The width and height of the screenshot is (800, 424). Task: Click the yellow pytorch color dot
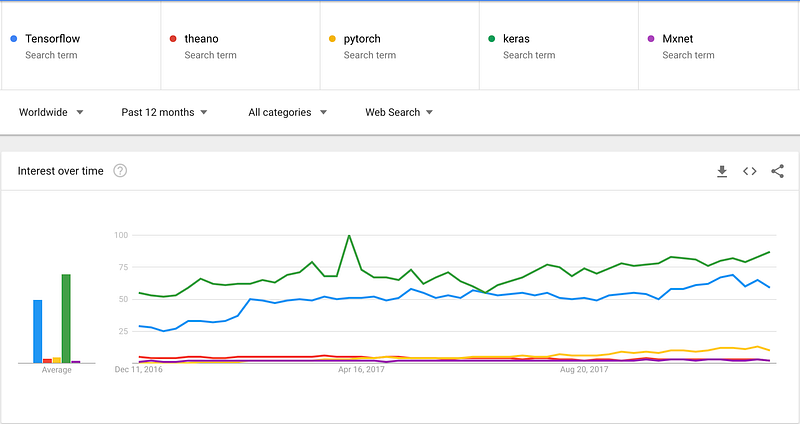coord(333,39)
